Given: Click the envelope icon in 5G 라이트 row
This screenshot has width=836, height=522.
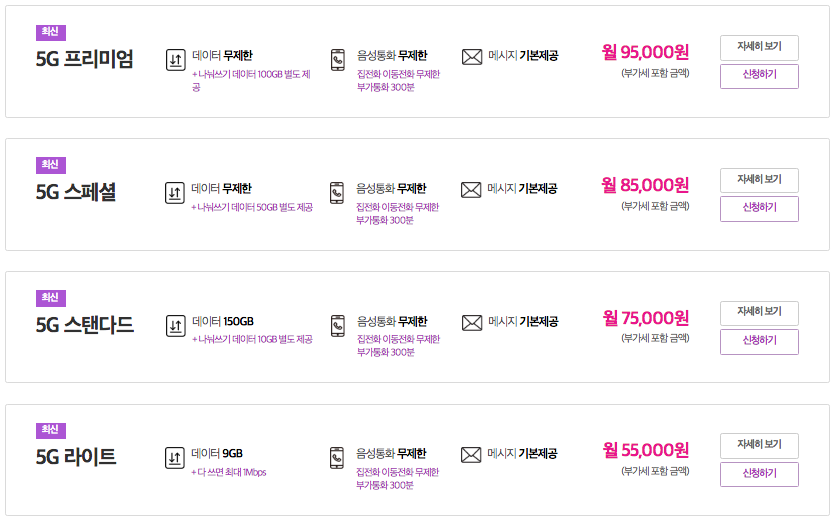Looking at the screenshot, I should point(471,455).
